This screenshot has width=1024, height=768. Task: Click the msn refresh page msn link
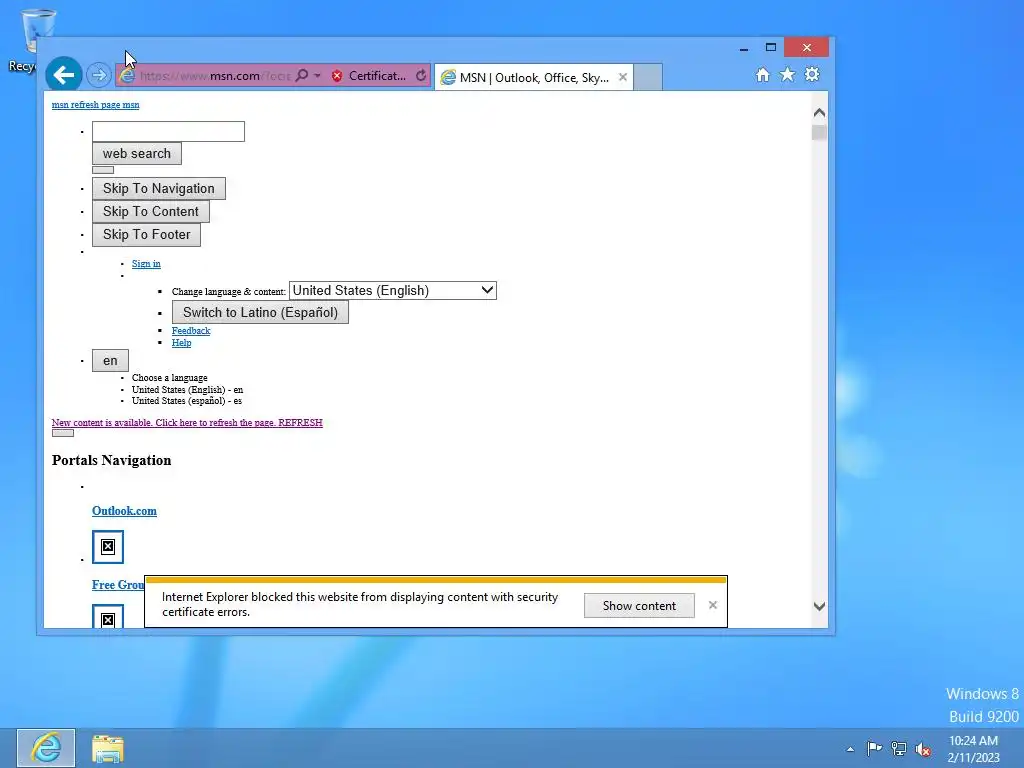coord(95,104)
